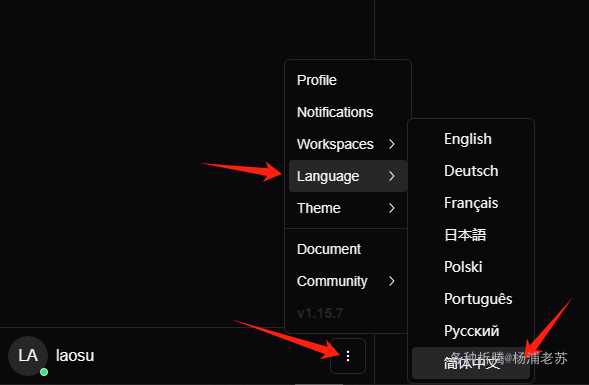Open the Document menu entry

coord(348,249)
